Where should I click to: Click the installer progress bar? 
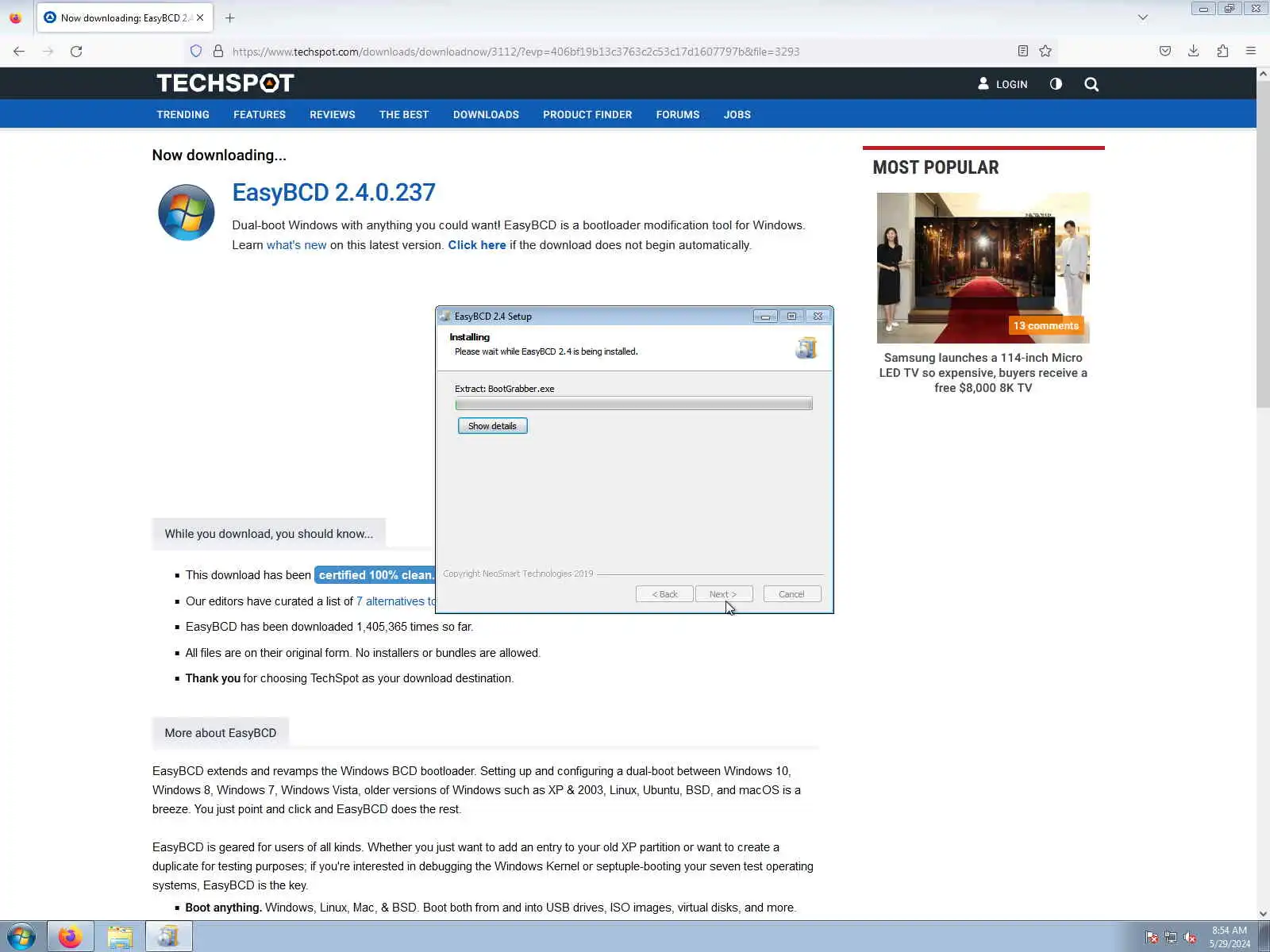point(633,404)
